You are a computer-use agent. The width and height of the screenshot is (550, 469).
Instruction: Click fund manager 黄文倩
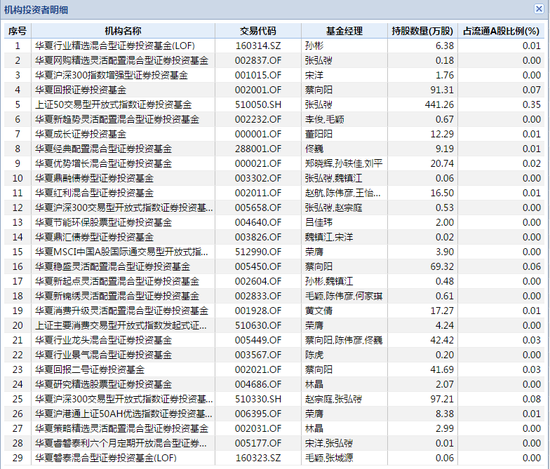319,311
